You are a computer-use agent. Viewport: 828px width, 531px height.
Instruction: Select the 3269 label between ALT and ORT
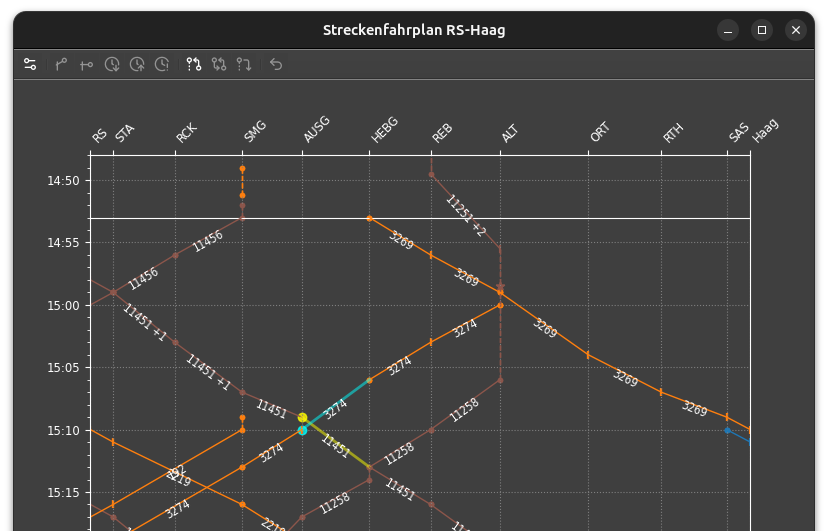point(545,327)
